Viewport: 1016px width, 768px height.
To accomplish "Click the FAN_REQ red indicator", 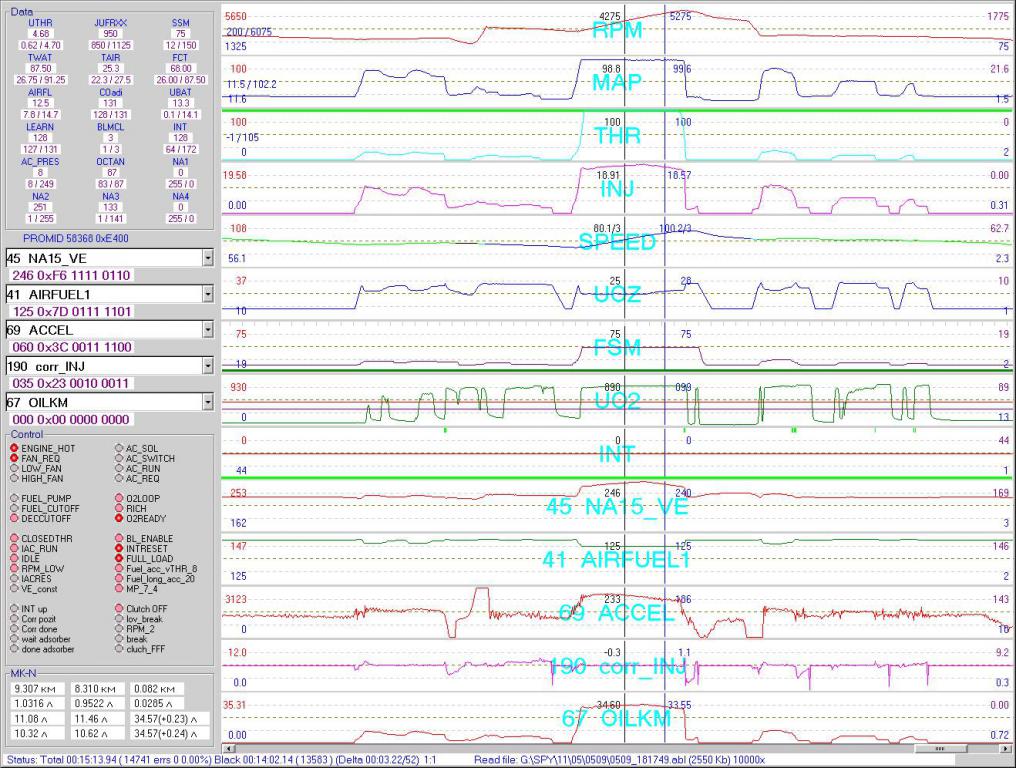I will pyautogui.click(x=14, y=459).
